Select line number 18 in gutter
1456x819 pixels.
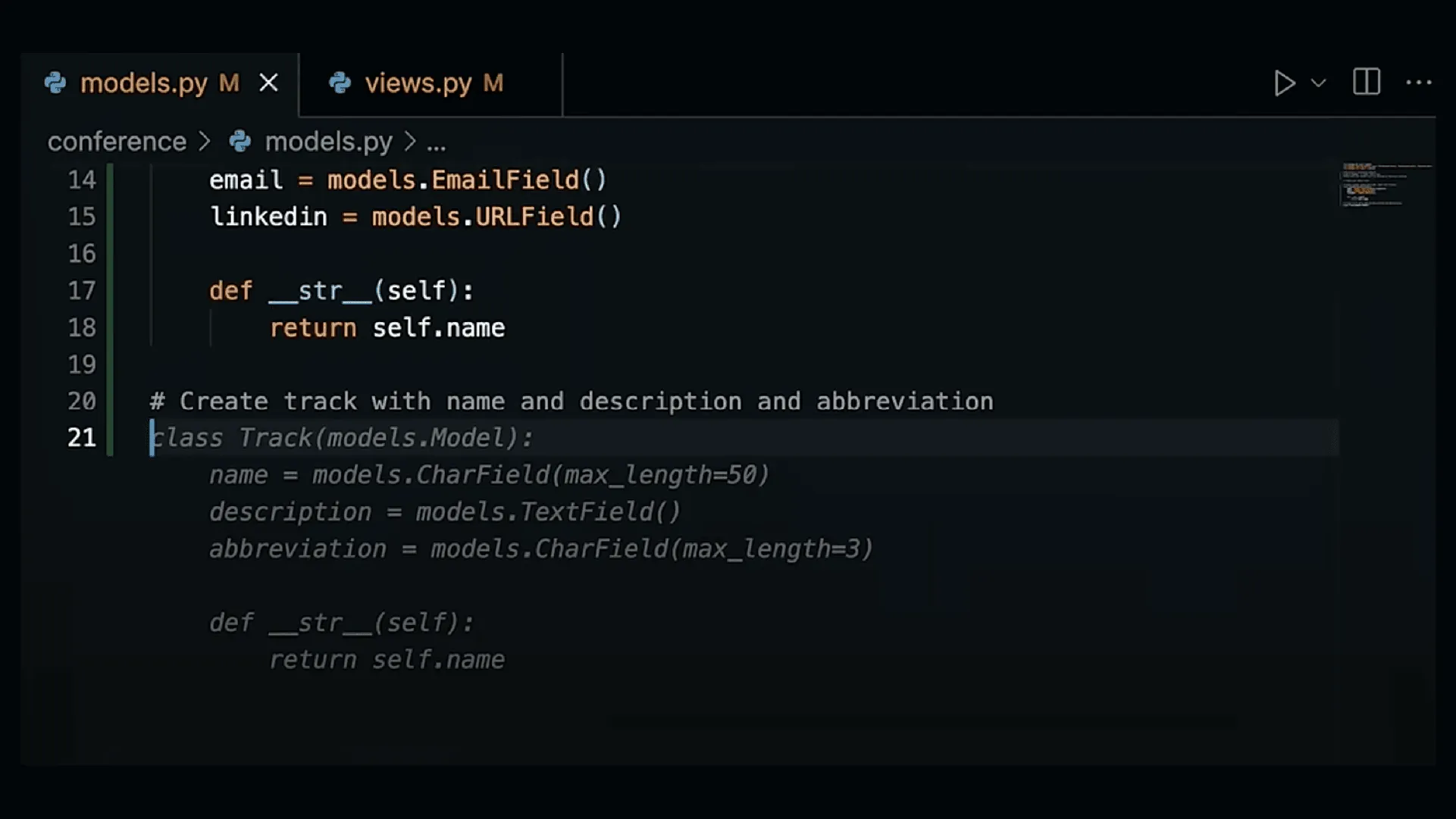click(x=82, y=328)
